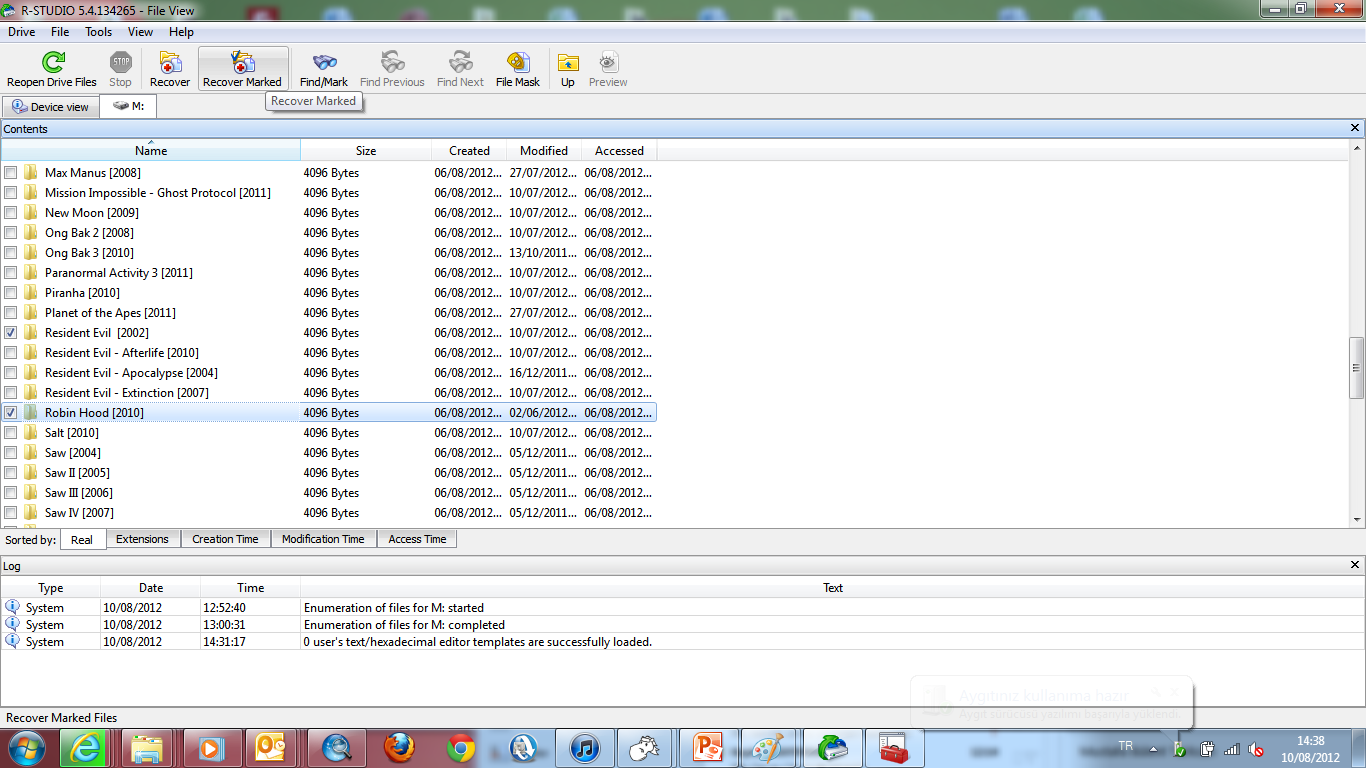Open QuickTime from the taskbar
Screen dimensions: 1366x768
522,748
